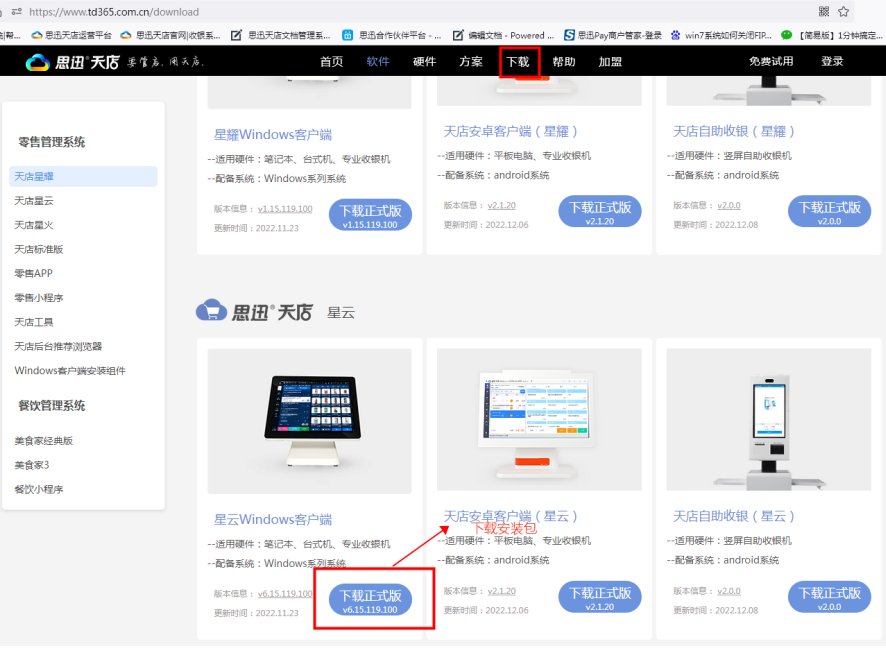Open the 星耀Windows客户端 title link
Image resolution: width=886 pixels, height=648 pixels.
click(273, 134)
